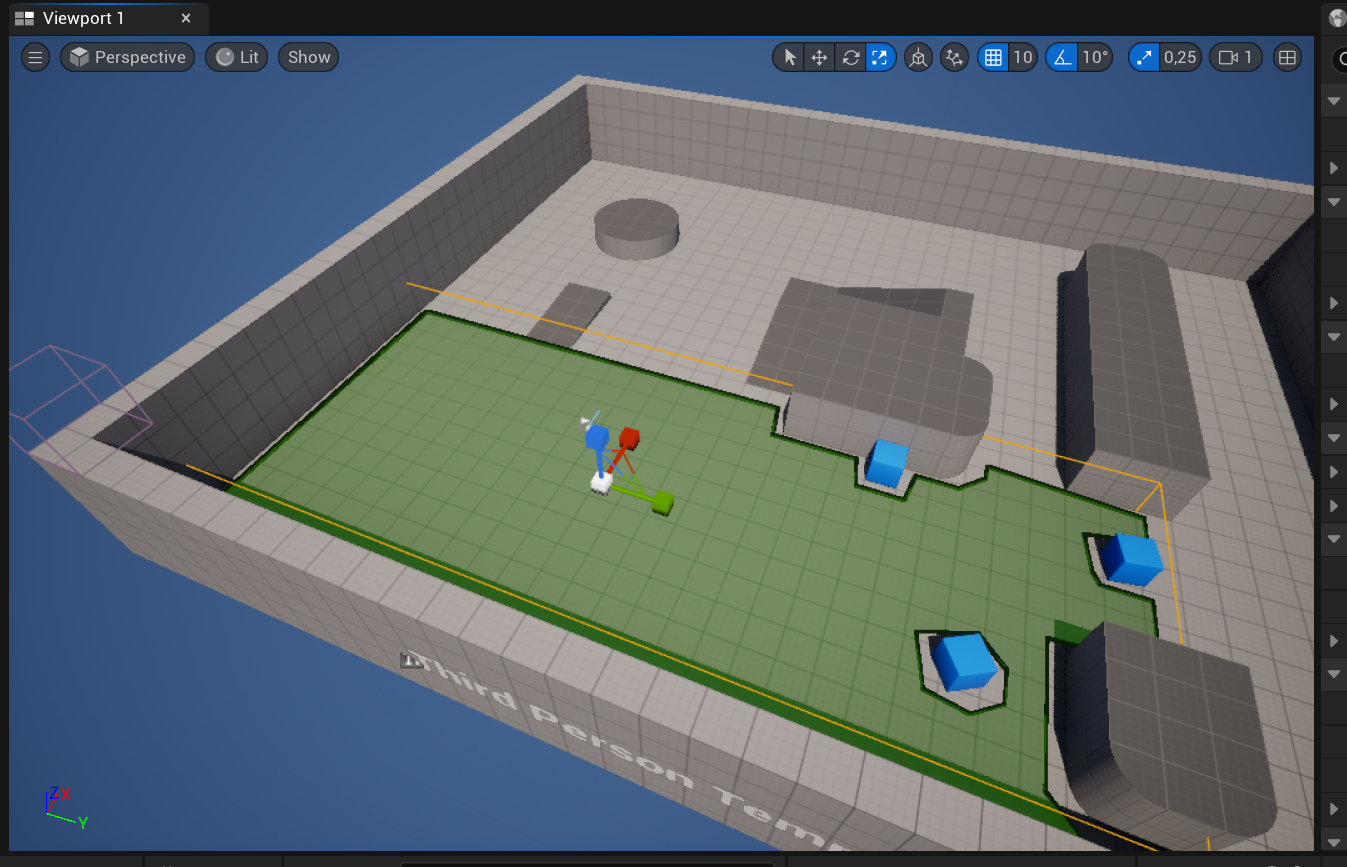Toggle scale snapping
Screen dimensions: 1347x867
[x=1144, y=57]
